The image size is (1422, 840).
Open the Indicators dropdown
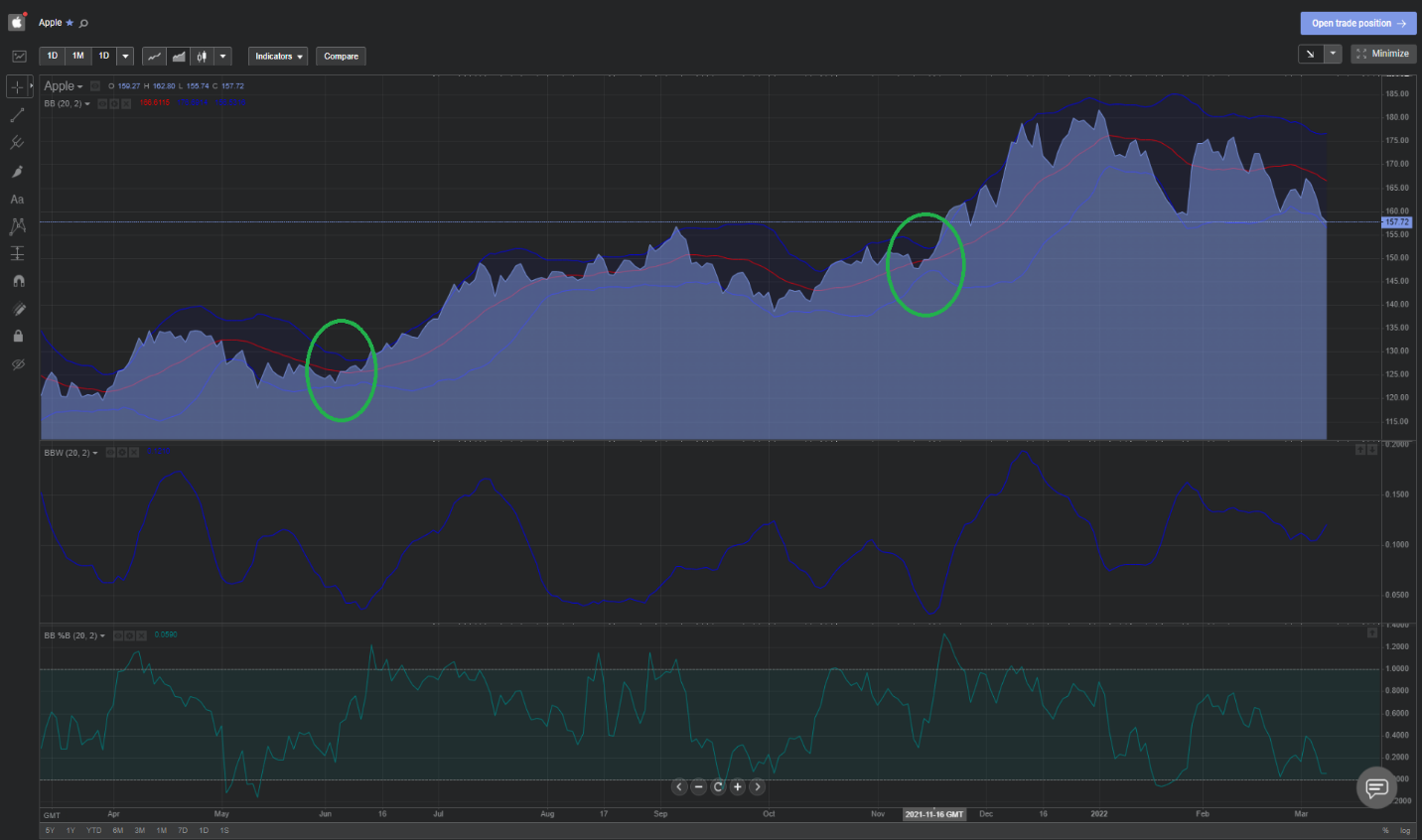point(278,57)
